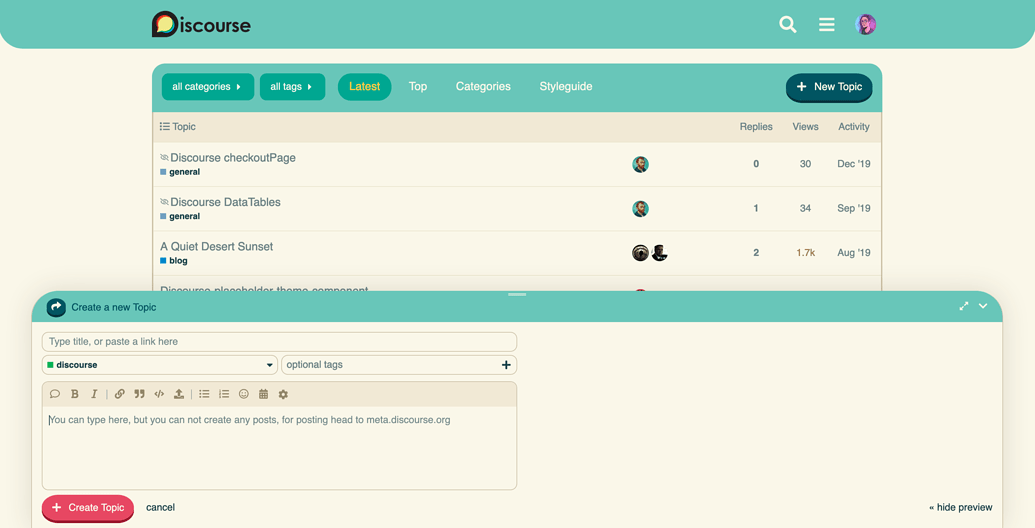Switch to the Top tab
The image size is (1035, 528).
coord(418,87)
